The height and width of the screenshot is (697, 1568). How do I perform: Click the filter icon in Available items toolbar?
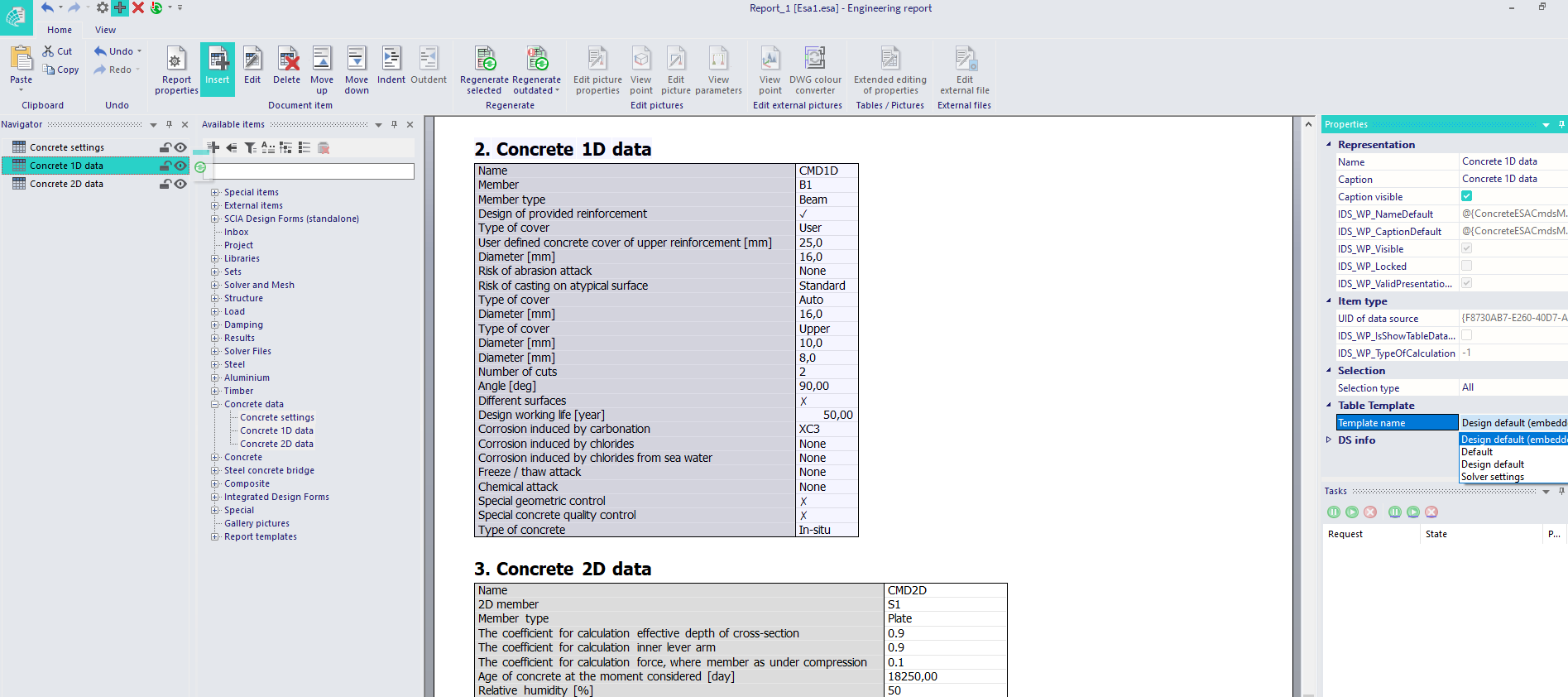click(x=250, y=147)
